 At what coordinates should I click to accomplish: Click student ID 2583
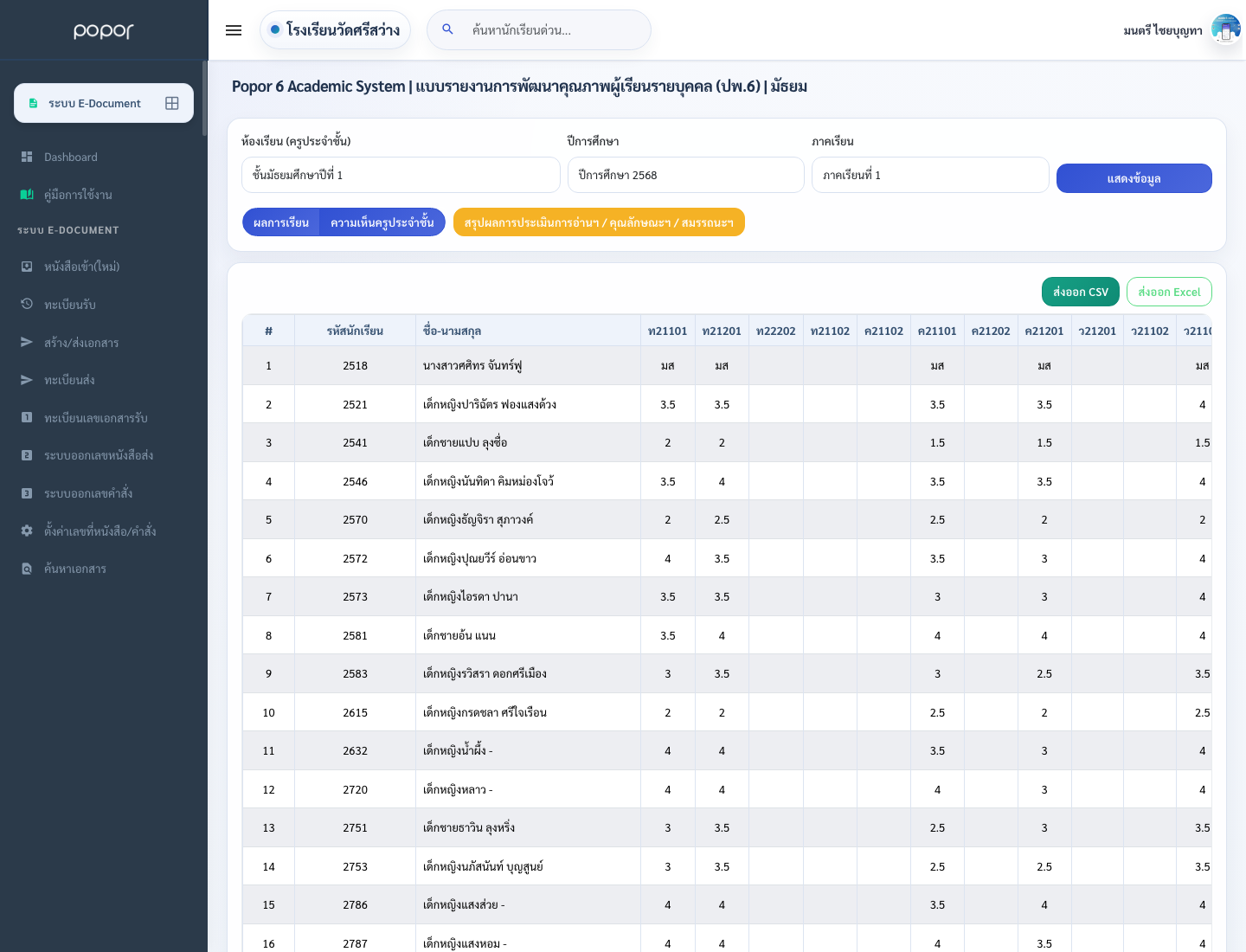point(355,673)
